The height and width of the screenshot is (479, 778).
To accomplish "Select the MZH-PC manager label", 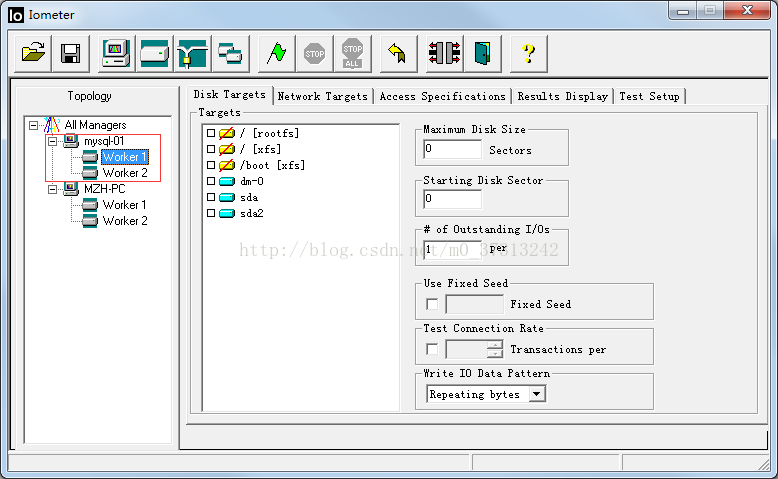I will pos(105,189).
